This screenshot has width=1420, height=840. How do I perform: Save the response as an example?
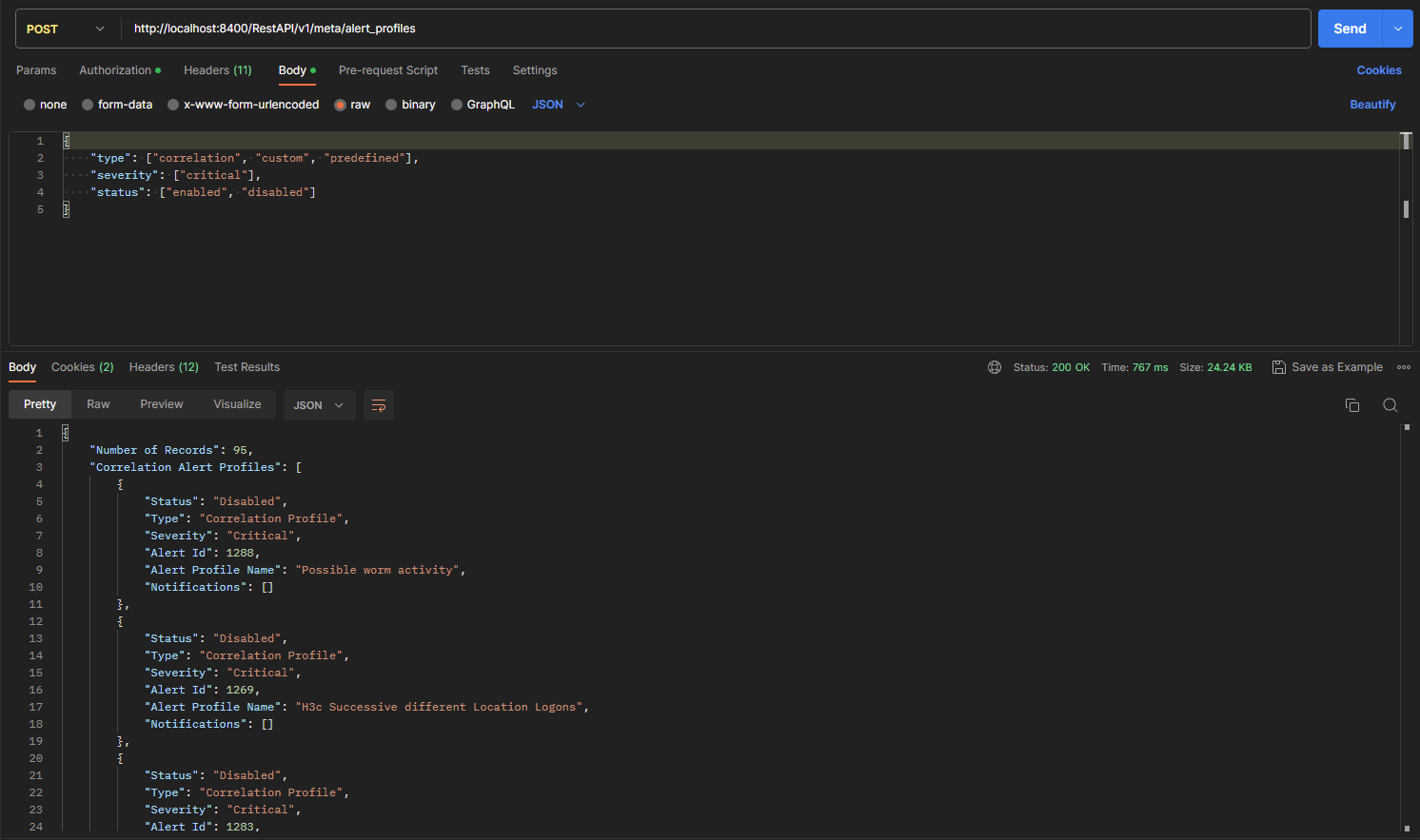[1328, 366]
